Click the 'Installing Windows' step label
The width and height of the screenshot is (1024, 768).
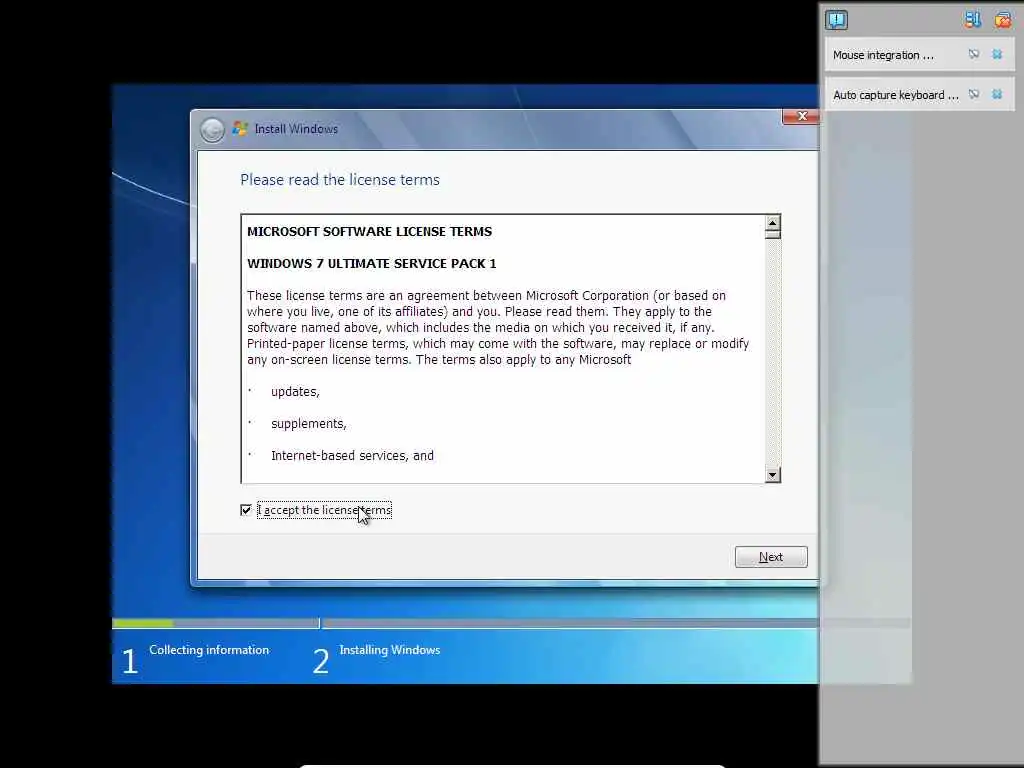(390, 650)
